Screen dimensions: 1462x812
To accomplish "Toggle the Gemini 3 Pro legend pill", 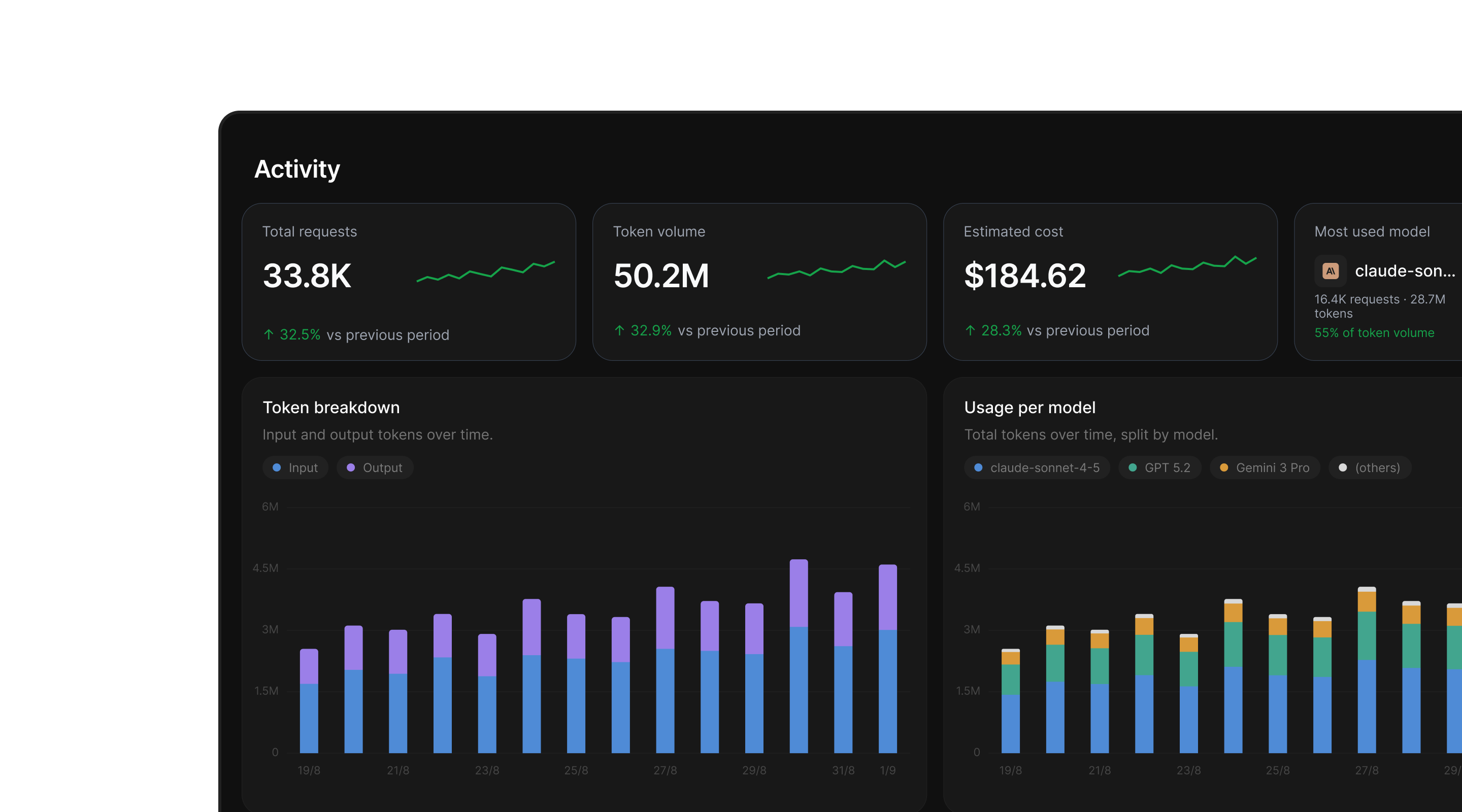I will coord(1265,467).
